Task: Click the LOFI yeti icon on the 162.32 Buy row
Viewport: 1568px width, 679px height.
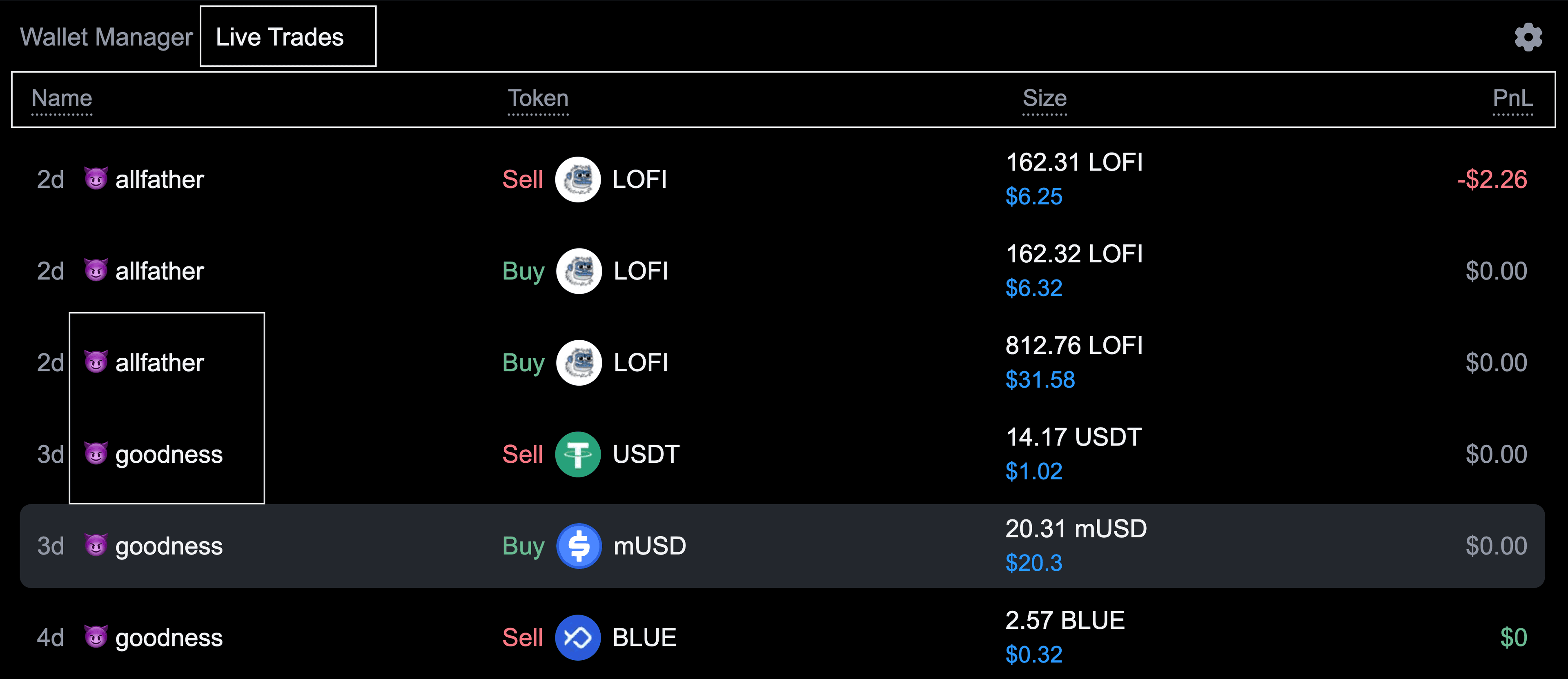Action: tap(579, 271)
